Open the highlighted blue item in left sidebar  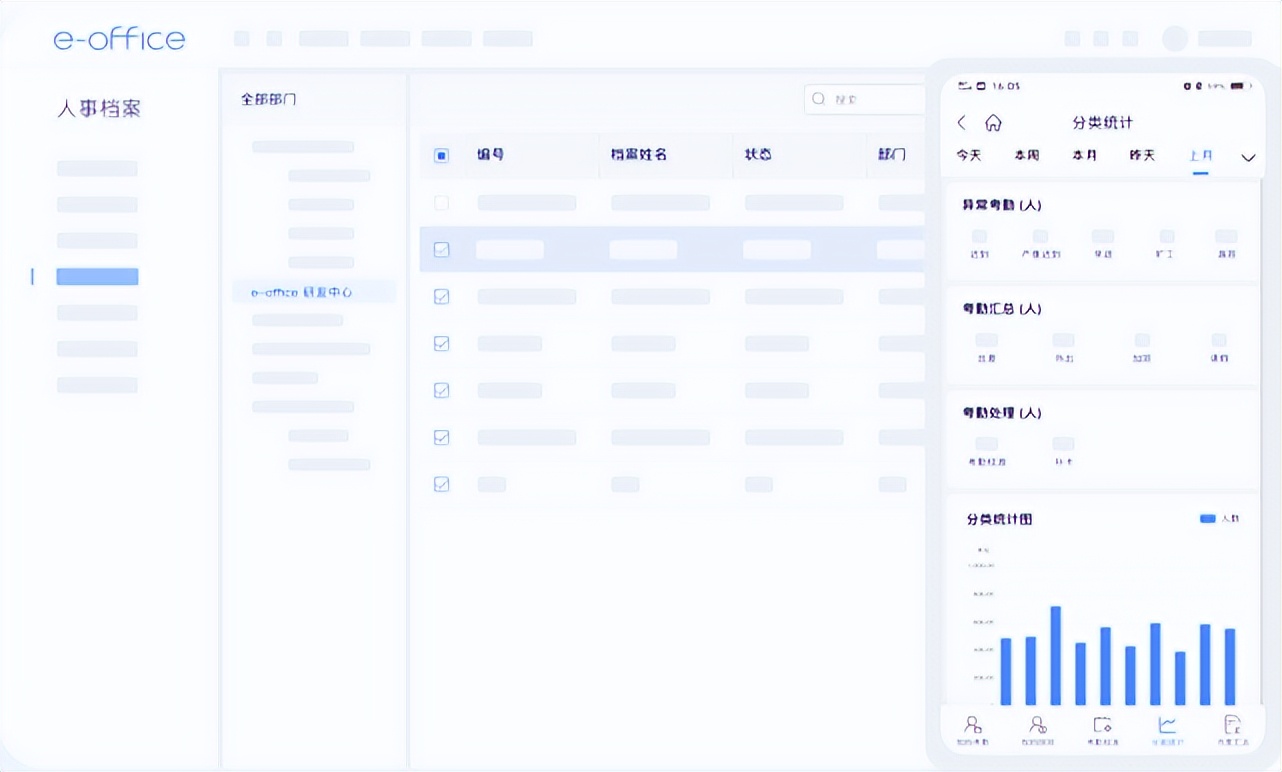[x=97, y=277]
